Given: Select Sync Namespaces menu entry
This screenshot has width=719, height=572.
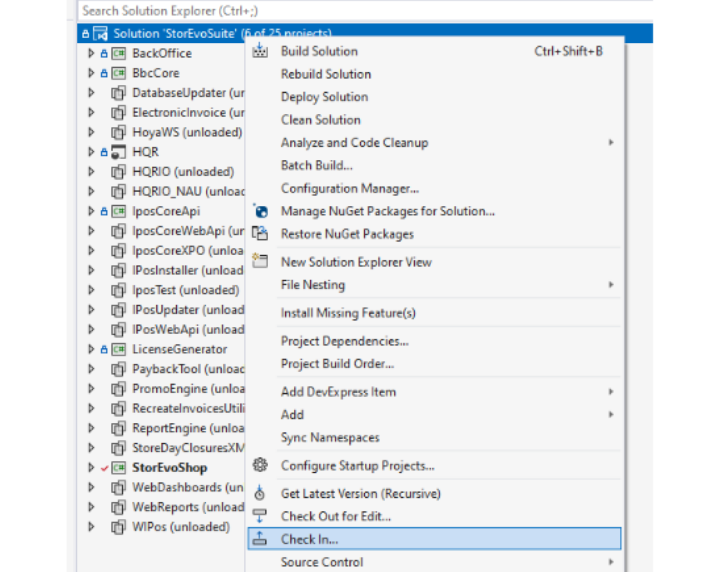Looking at the screenshot, I should (x=434, y=437).
